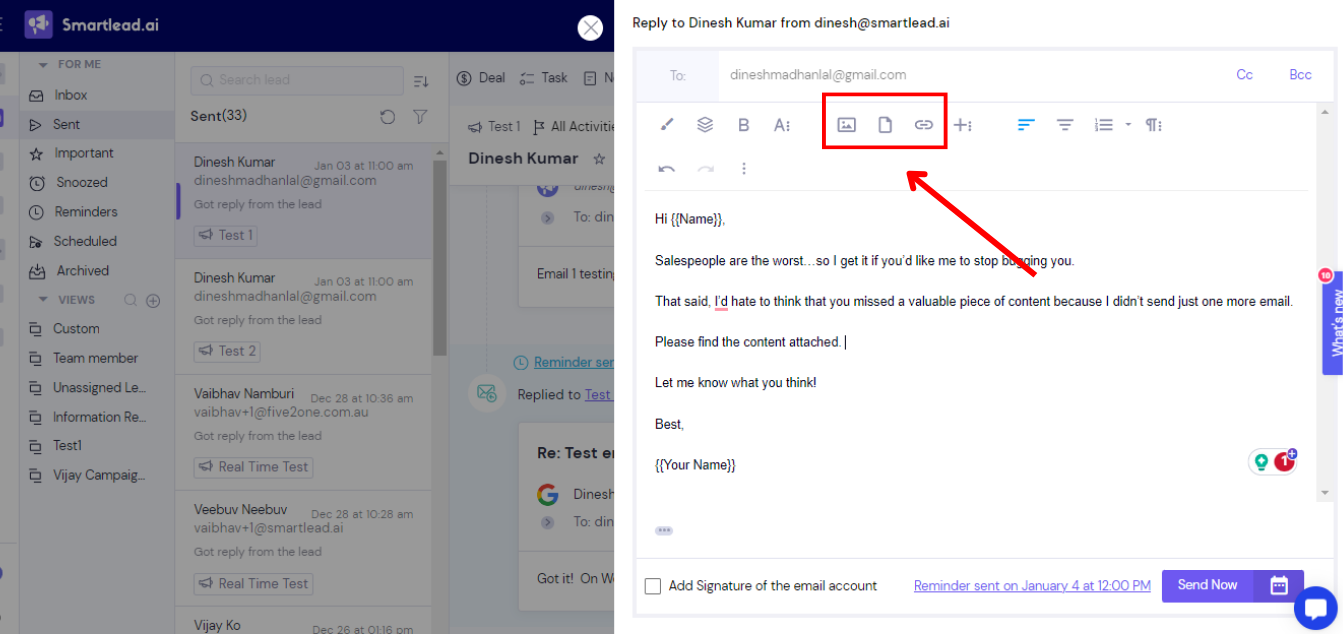Click the paragraph formatting icon
The height and width of the screenshot is (634, 1343).
coord(1153,124)
